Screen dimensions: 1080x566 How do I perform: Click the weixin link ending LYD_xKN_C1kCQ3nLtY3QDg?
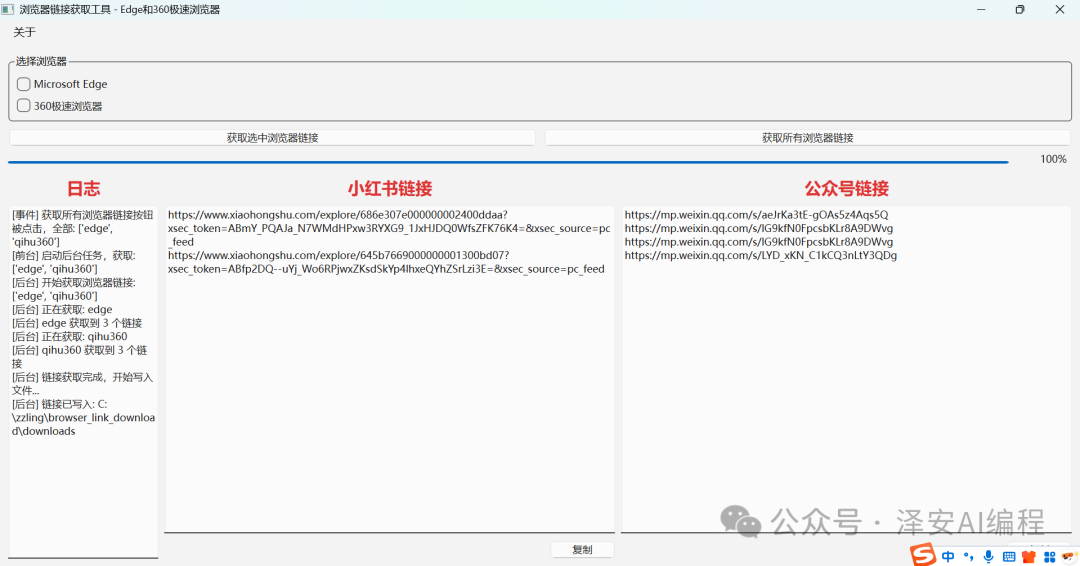[x=760, y=255]
